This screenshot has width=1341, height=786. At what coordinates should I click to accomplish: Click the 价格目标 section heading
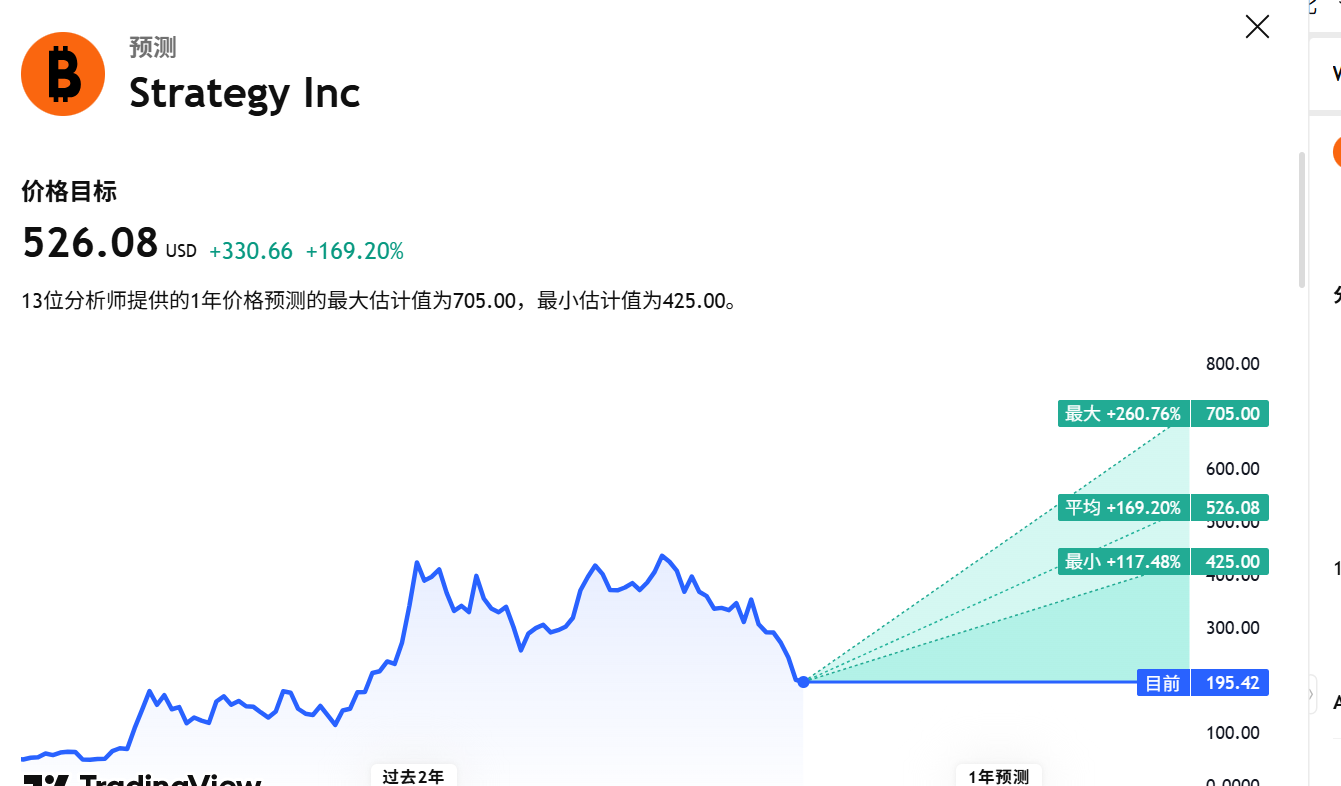tap(69, 191)
